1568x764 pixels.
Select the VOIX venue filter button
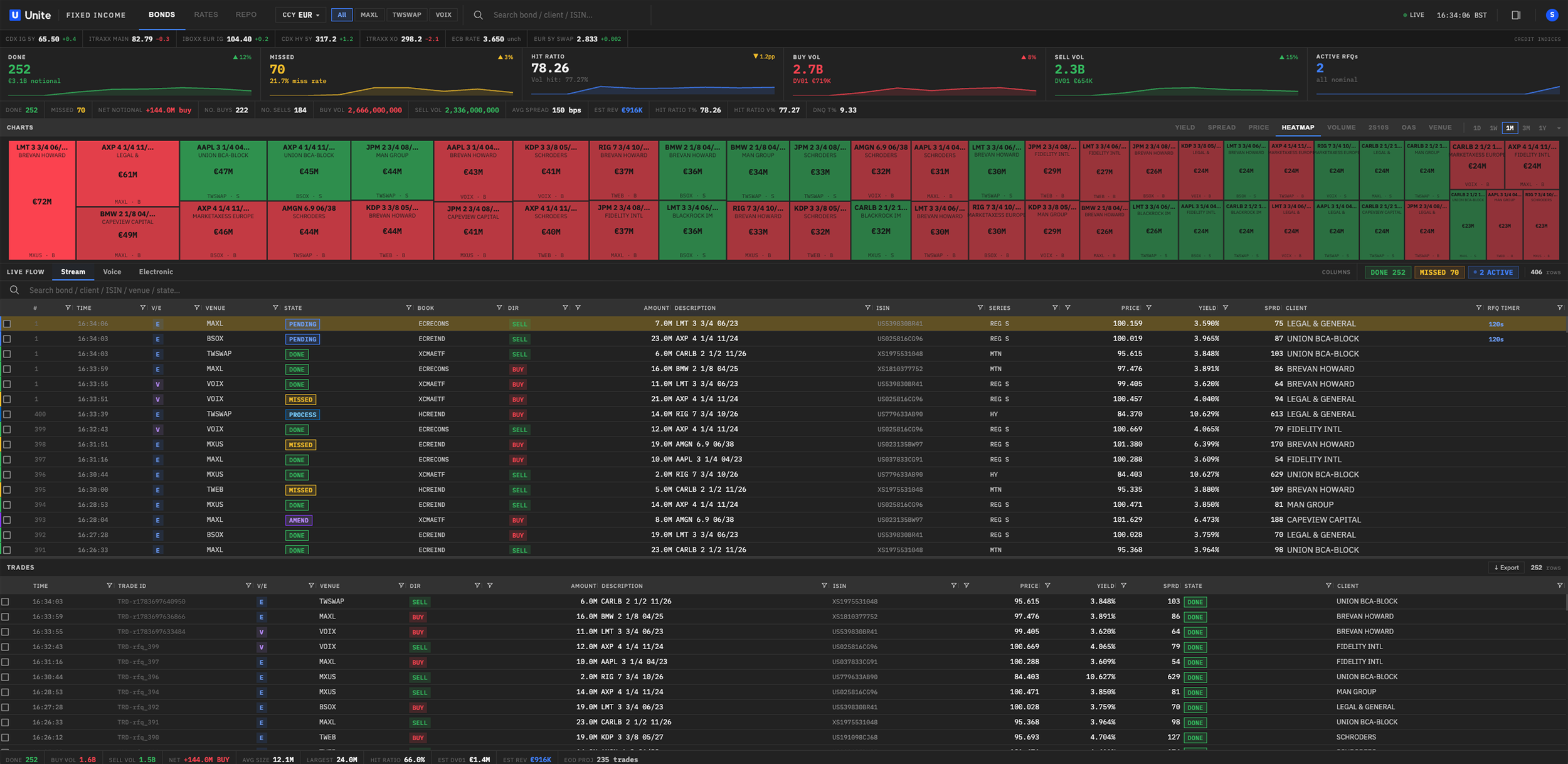click(x=443, y=15)
